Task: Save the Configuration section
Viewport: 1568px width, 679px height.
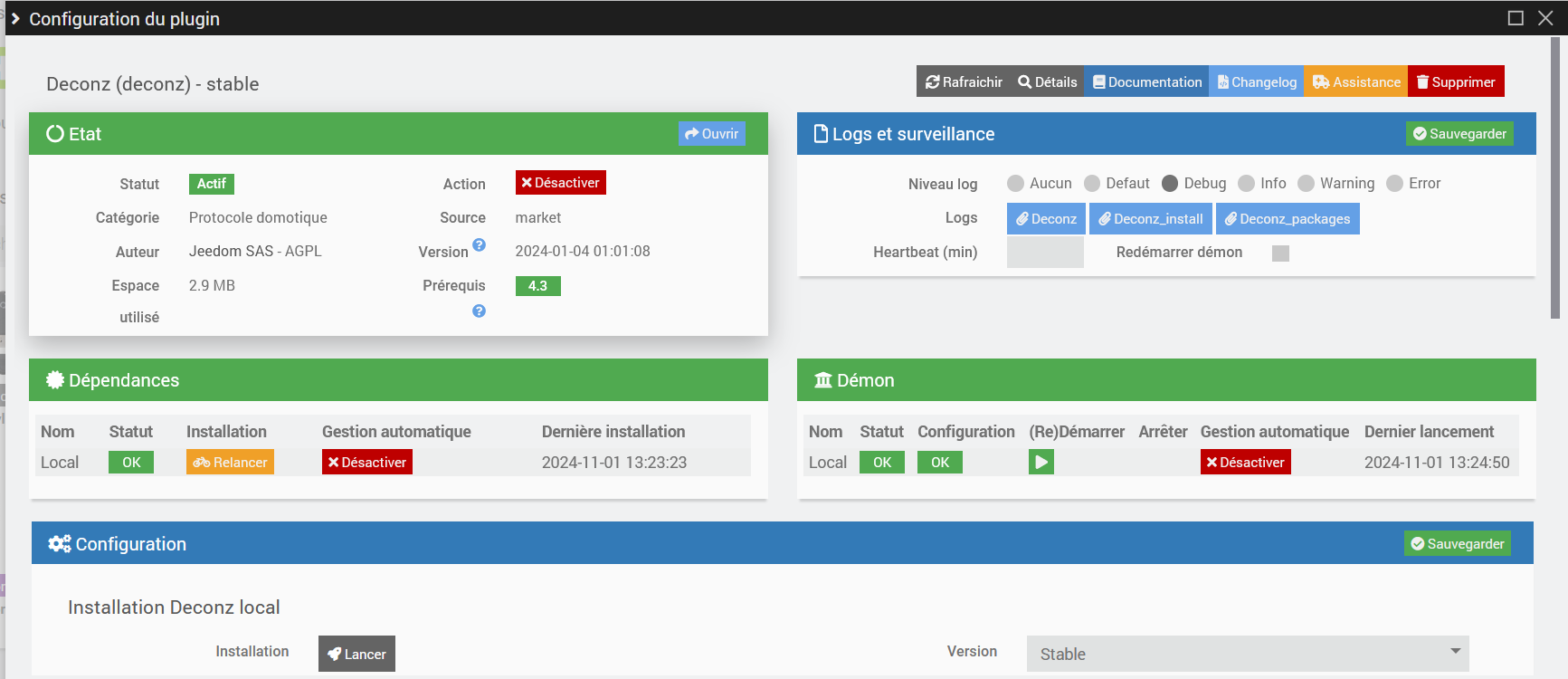Action: [x=1458, y=543]
